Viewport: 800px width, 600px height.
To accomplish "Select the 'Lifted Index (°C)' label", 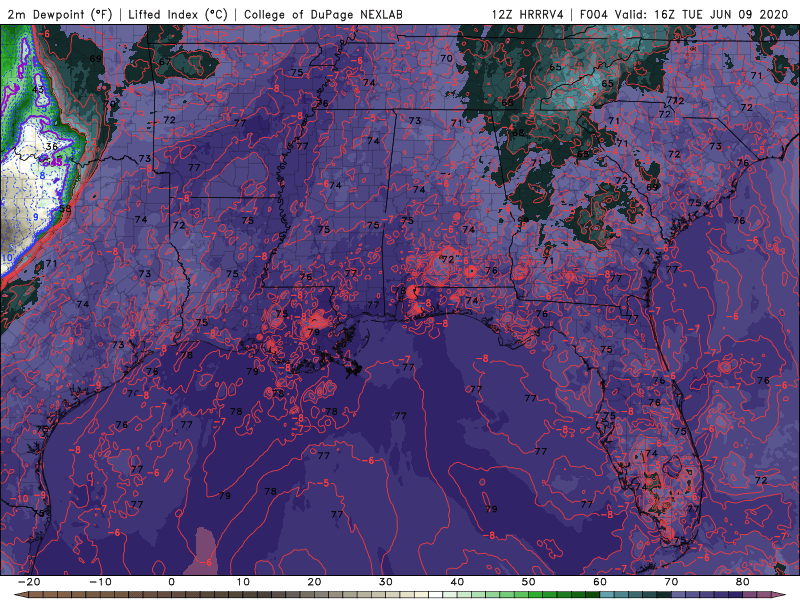I will [178, 14].
